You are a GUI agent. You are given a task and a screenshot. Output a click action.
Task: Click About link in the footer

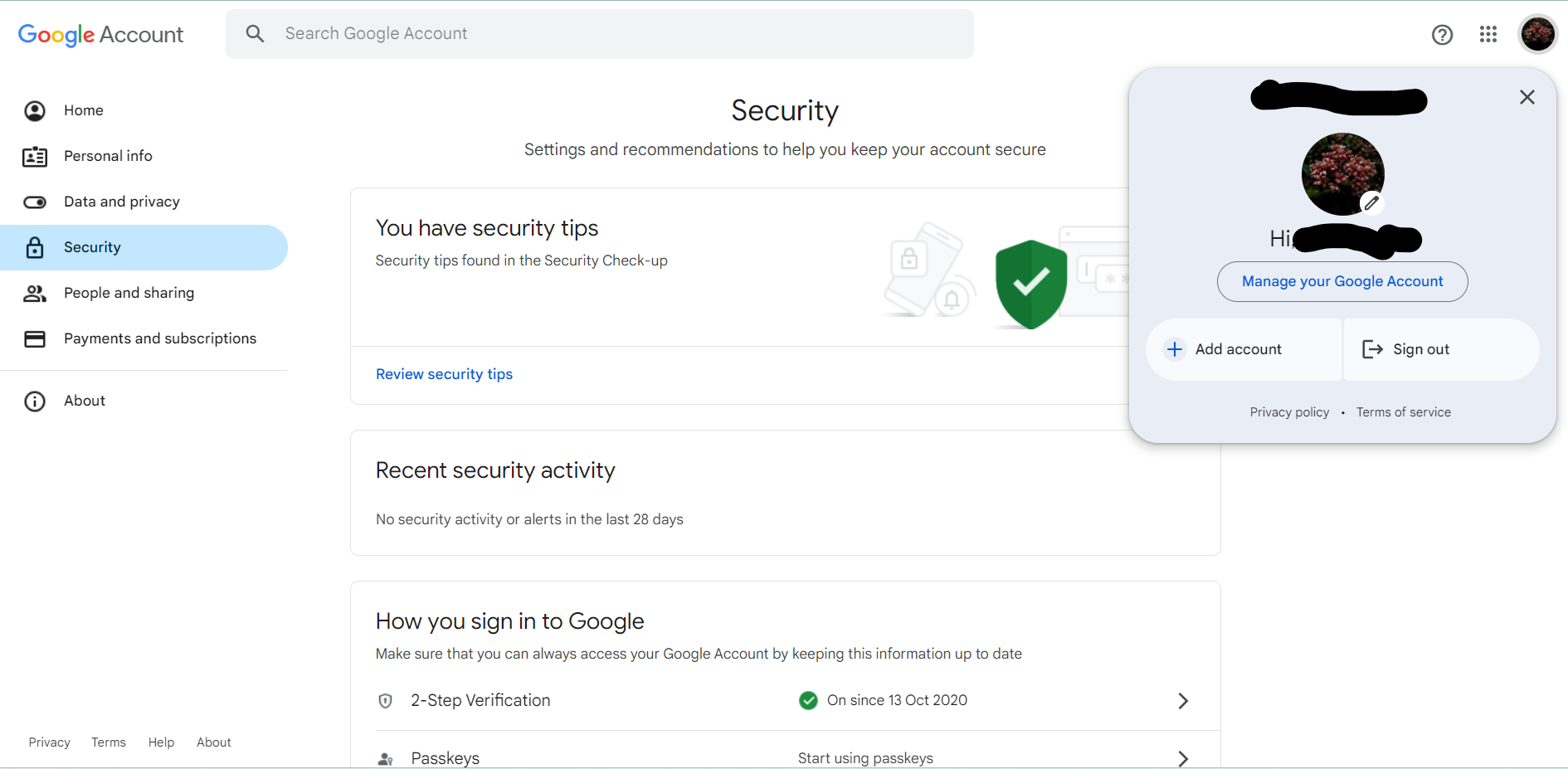click(x=214, y=742)
